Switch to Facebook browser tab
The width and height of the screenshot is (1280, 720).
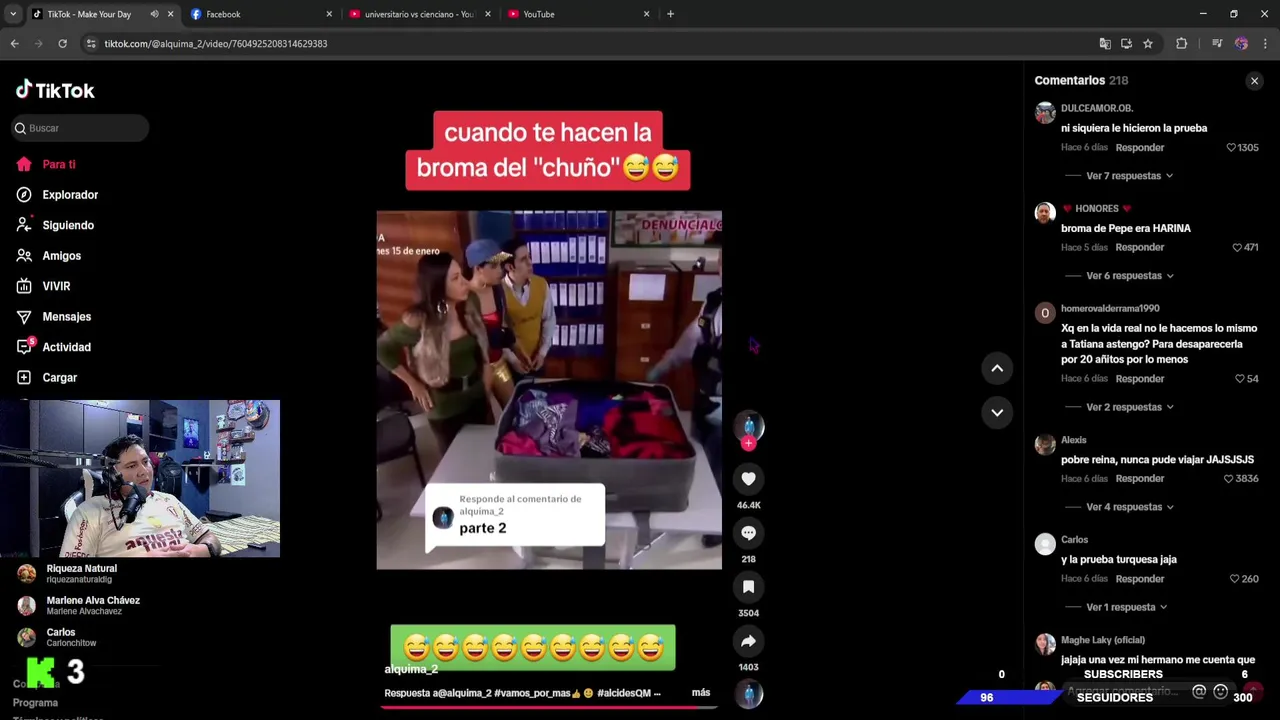260,14
